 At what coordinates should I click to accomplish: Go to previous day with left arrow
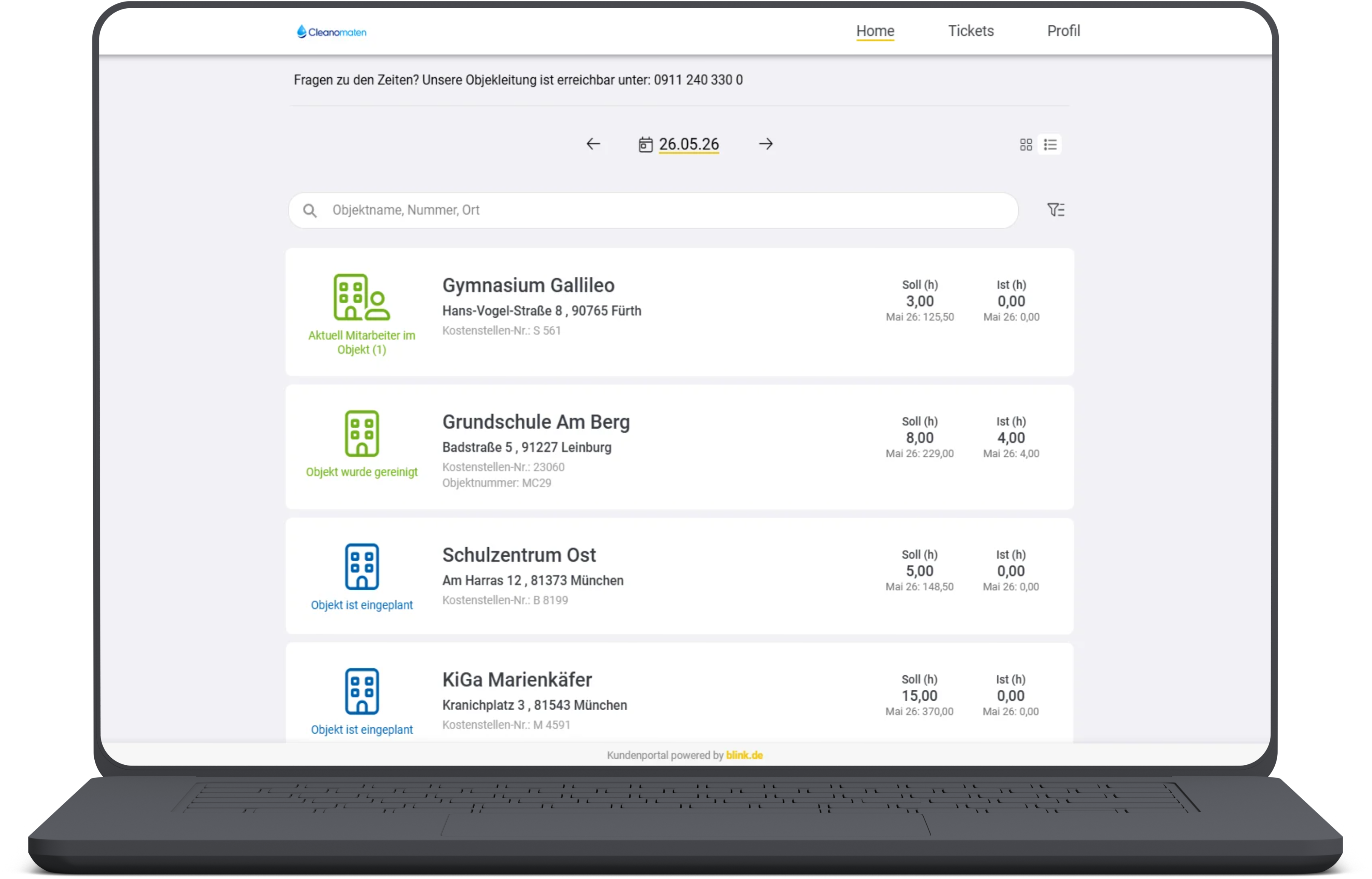[x=593, y=144]
